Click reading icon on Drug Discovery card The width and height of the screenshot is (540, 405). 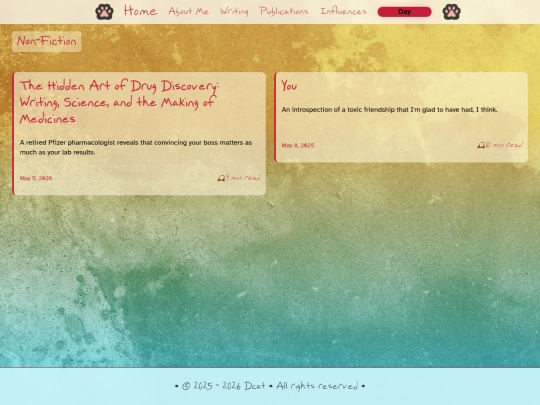221,178
